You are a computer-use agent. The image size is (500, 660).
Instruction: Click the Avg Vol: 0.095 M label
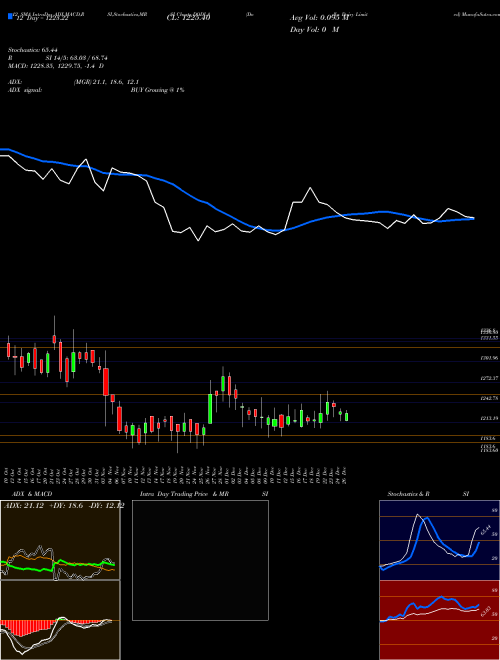click(x=319, y=18)
